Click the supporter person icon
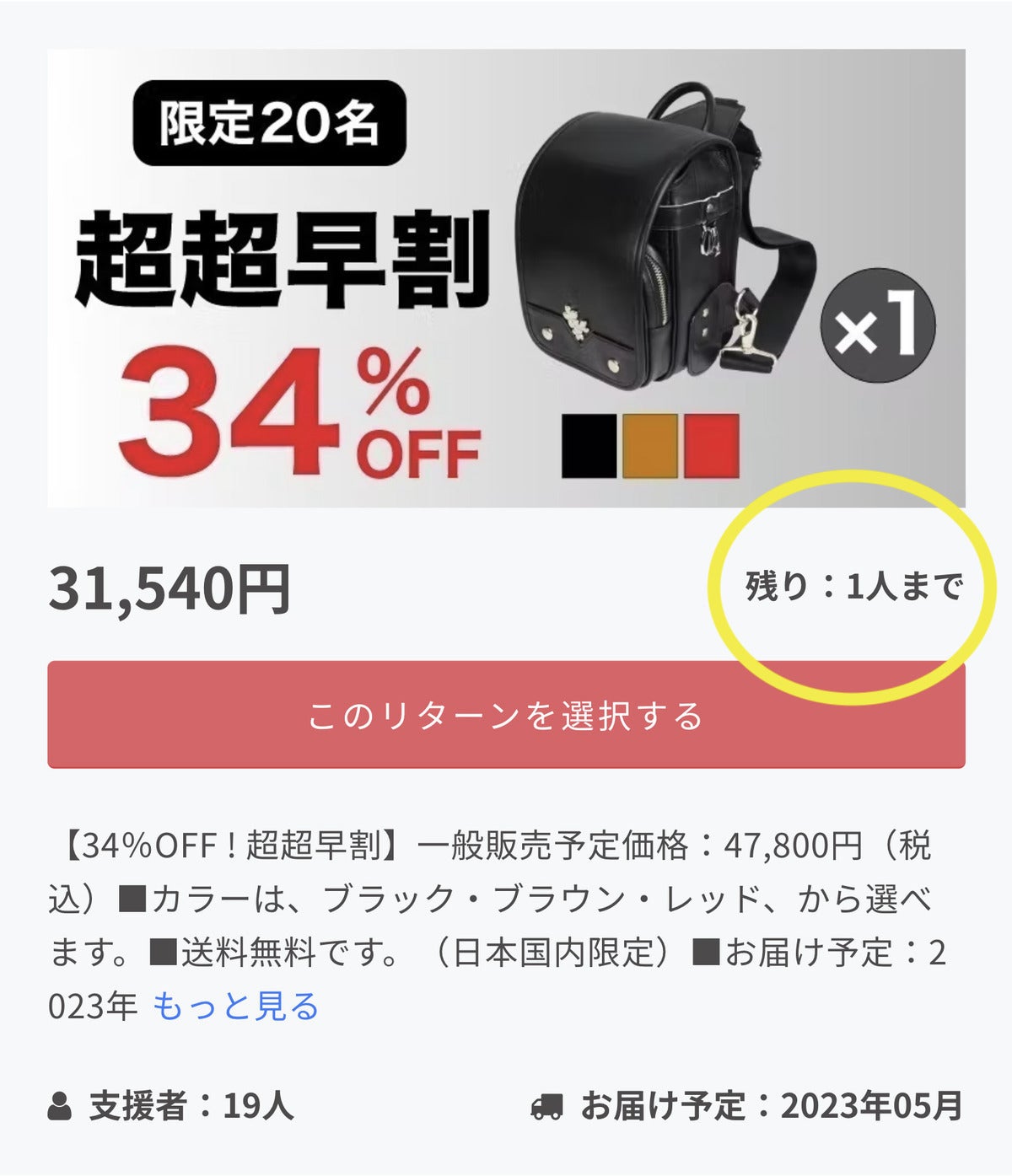Viewport: 1012px width, 1176px height. click(x=59, y=1106)
